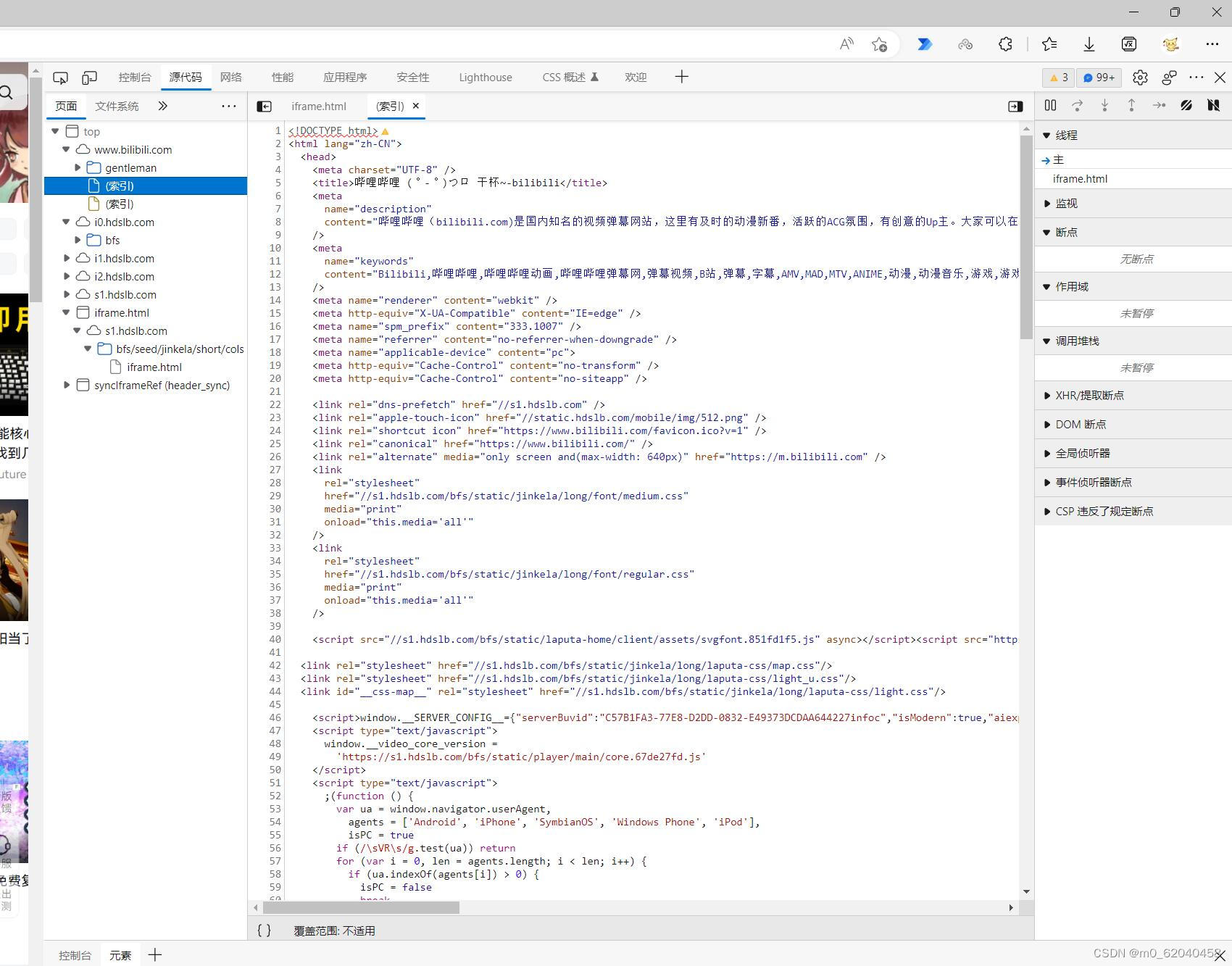Click browser Read aloud icon

click(x=846, y=44)
